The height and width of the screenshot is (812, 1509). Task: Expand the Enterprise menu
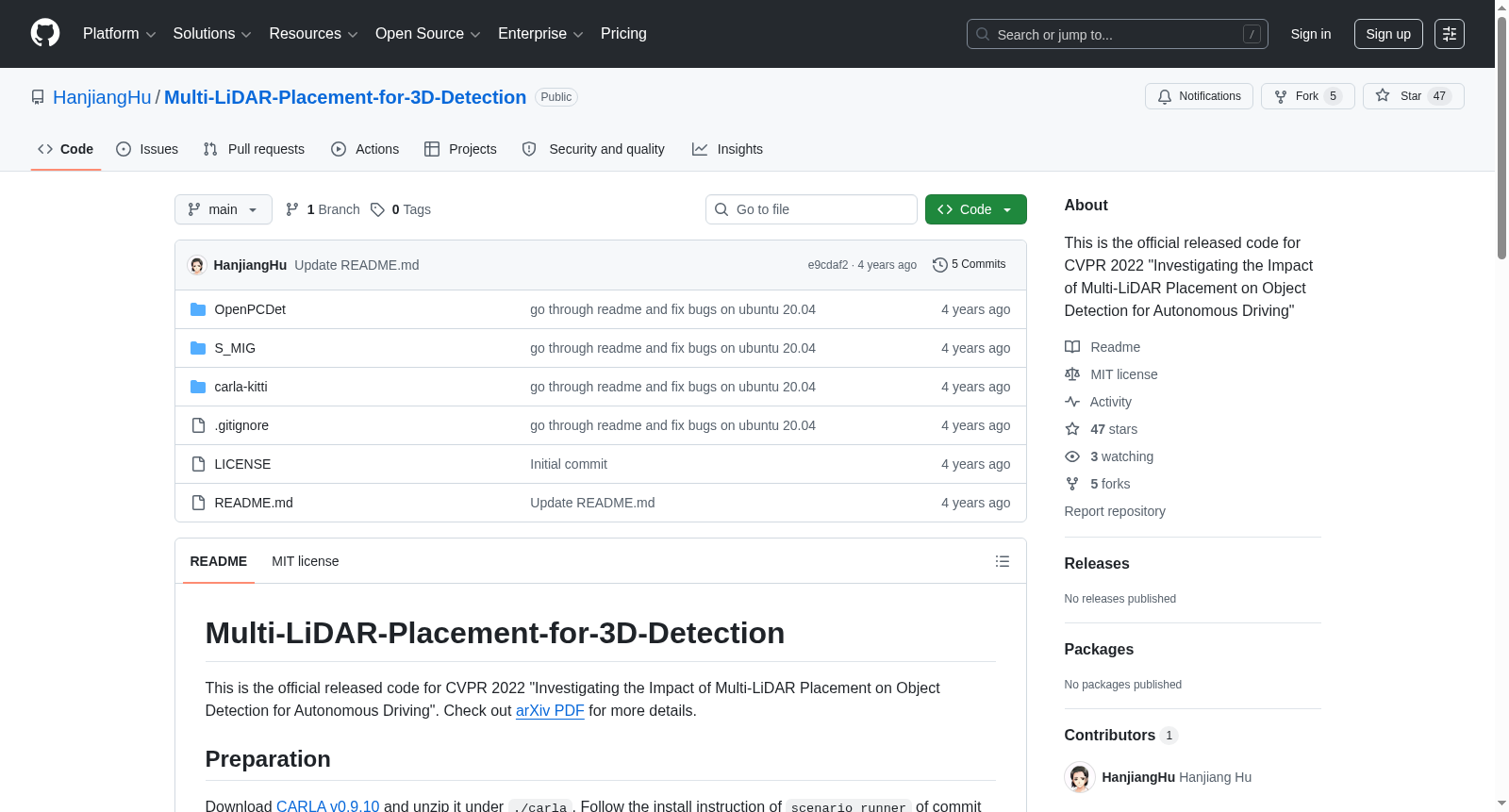coord(540,34)
